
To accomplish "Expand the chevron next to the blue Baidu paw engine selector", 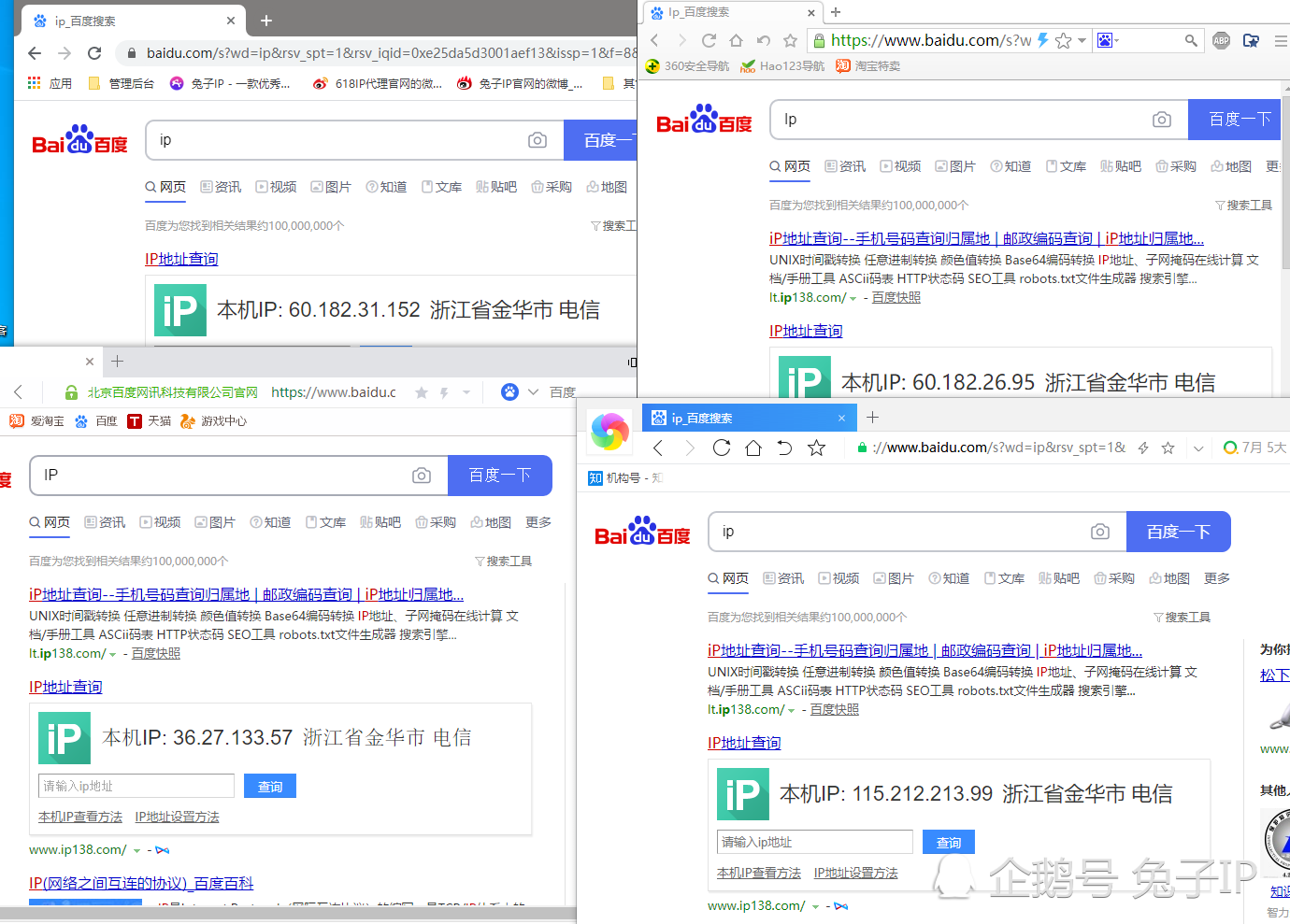I will 533,392.
